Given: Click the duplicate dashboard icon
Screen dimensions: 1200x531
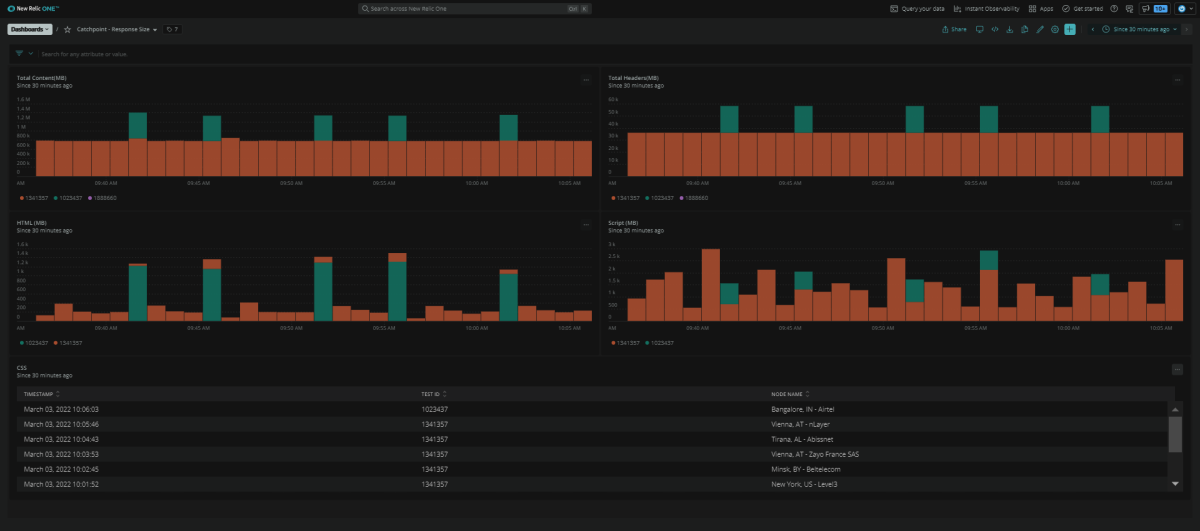Looking at the screenshot, I should tap(1025, 29).
